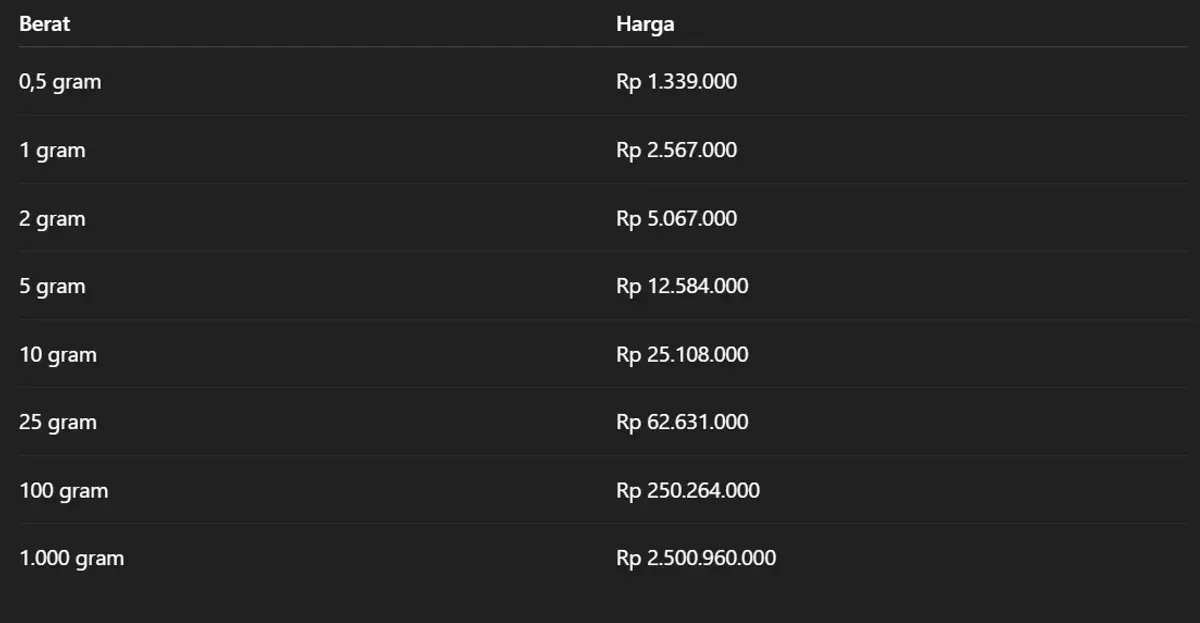This screenshot has height=623, width=1200.
Task: Select the 2 gram weight cell
Action: point(52,218)
